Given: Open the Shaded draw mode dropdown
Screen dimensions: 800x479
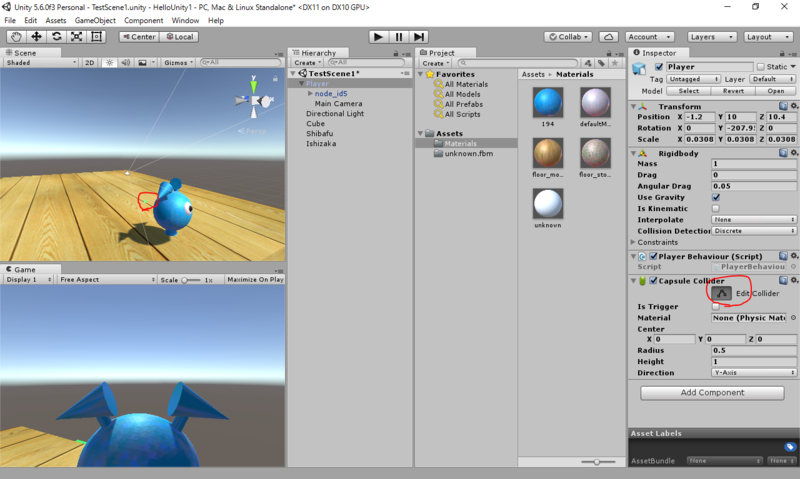Looking at the screenshot, I should (x=41, y=63).
